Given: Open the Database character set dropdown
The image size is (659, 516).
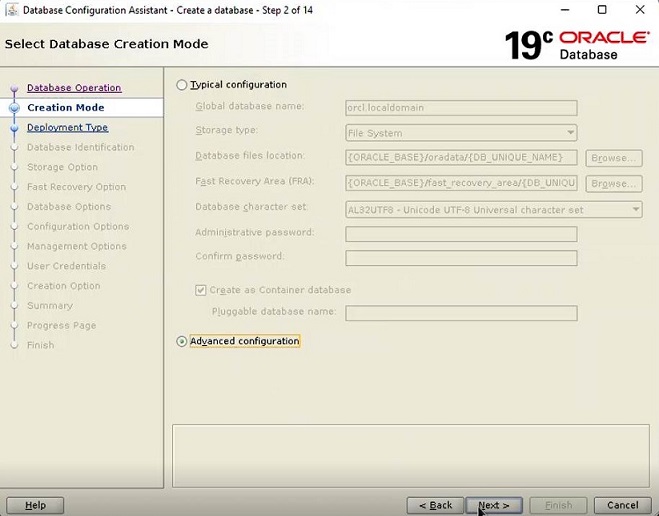Looking at the screenshot, I should (x=494, y=210).
